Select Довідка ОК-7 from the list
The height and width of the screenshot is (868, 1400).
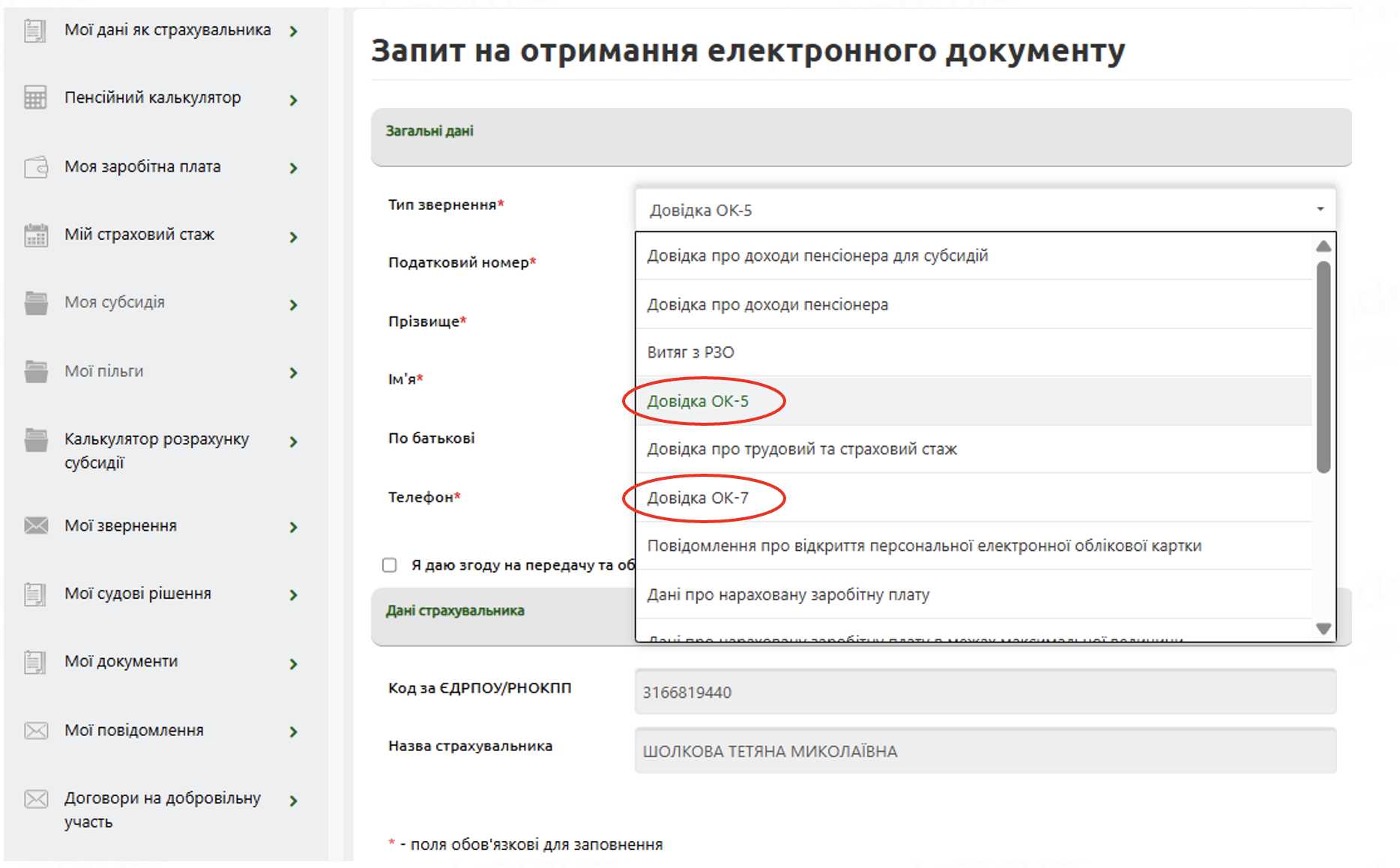tap(698, 498)
